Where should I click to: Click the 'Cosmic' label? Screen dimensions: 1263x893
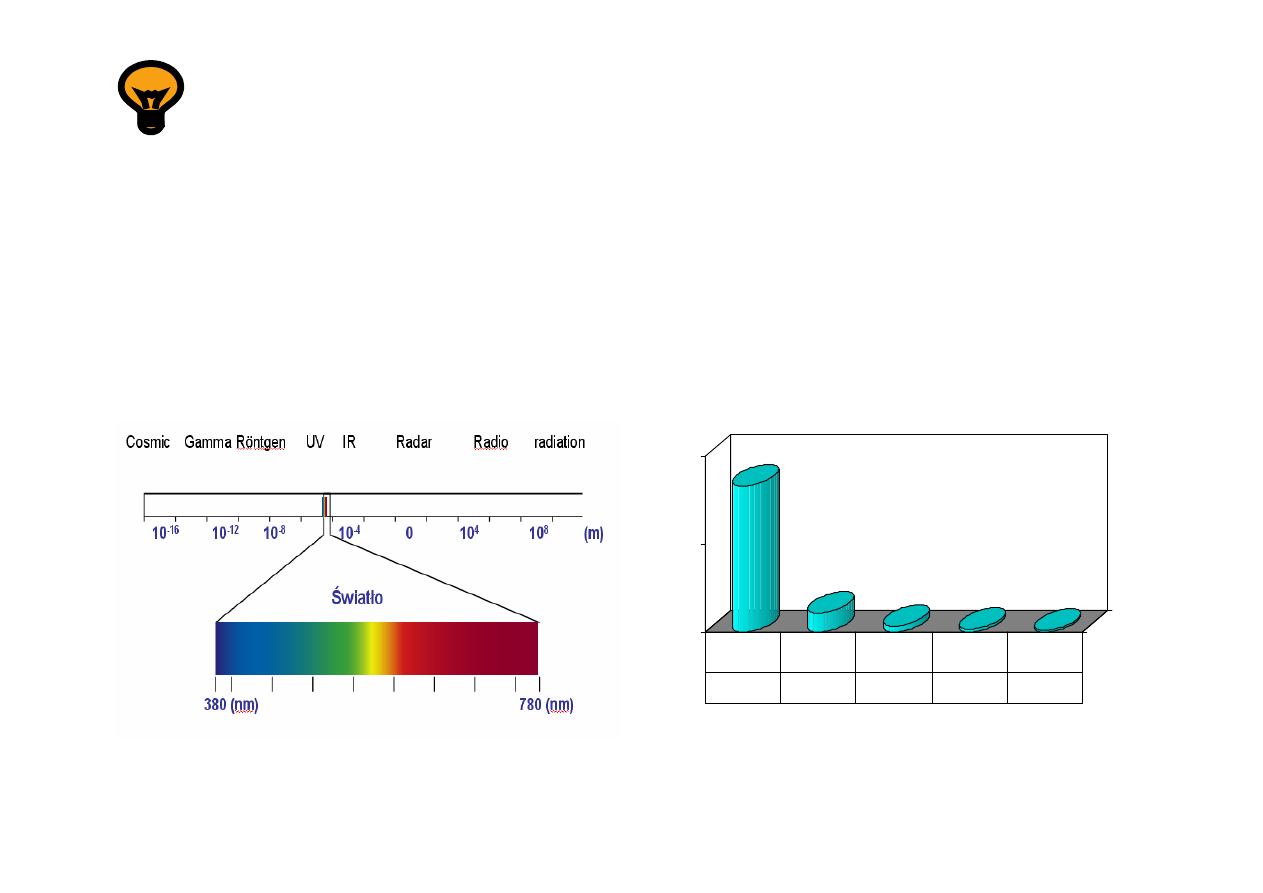point(148,442)
